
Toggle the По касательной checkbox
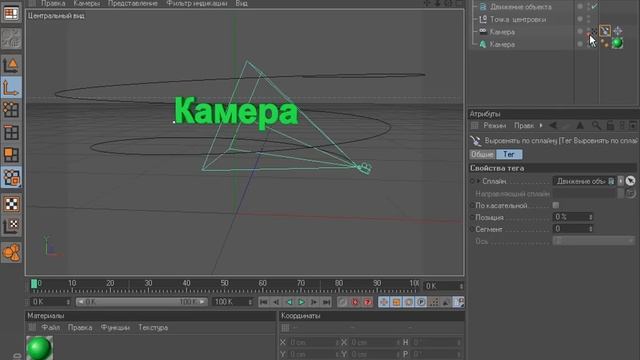[556, 205]
